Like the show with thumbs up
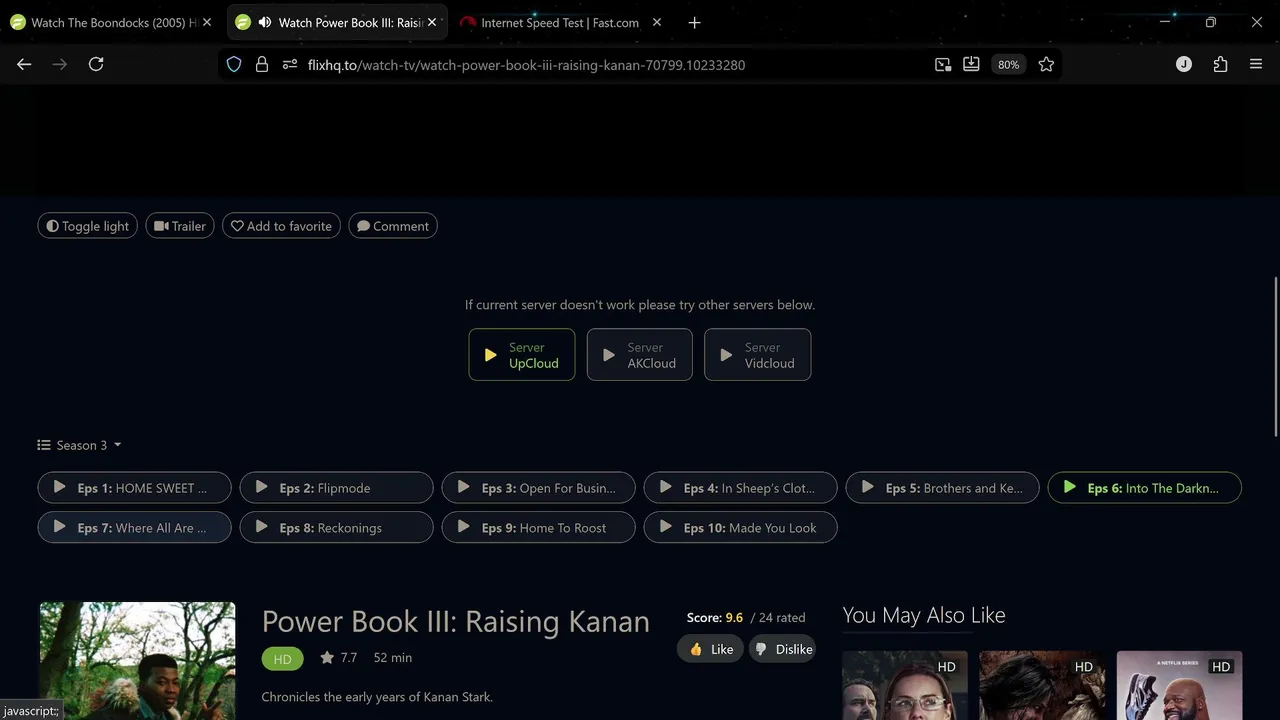1280x720 pixels. (711, 649)
